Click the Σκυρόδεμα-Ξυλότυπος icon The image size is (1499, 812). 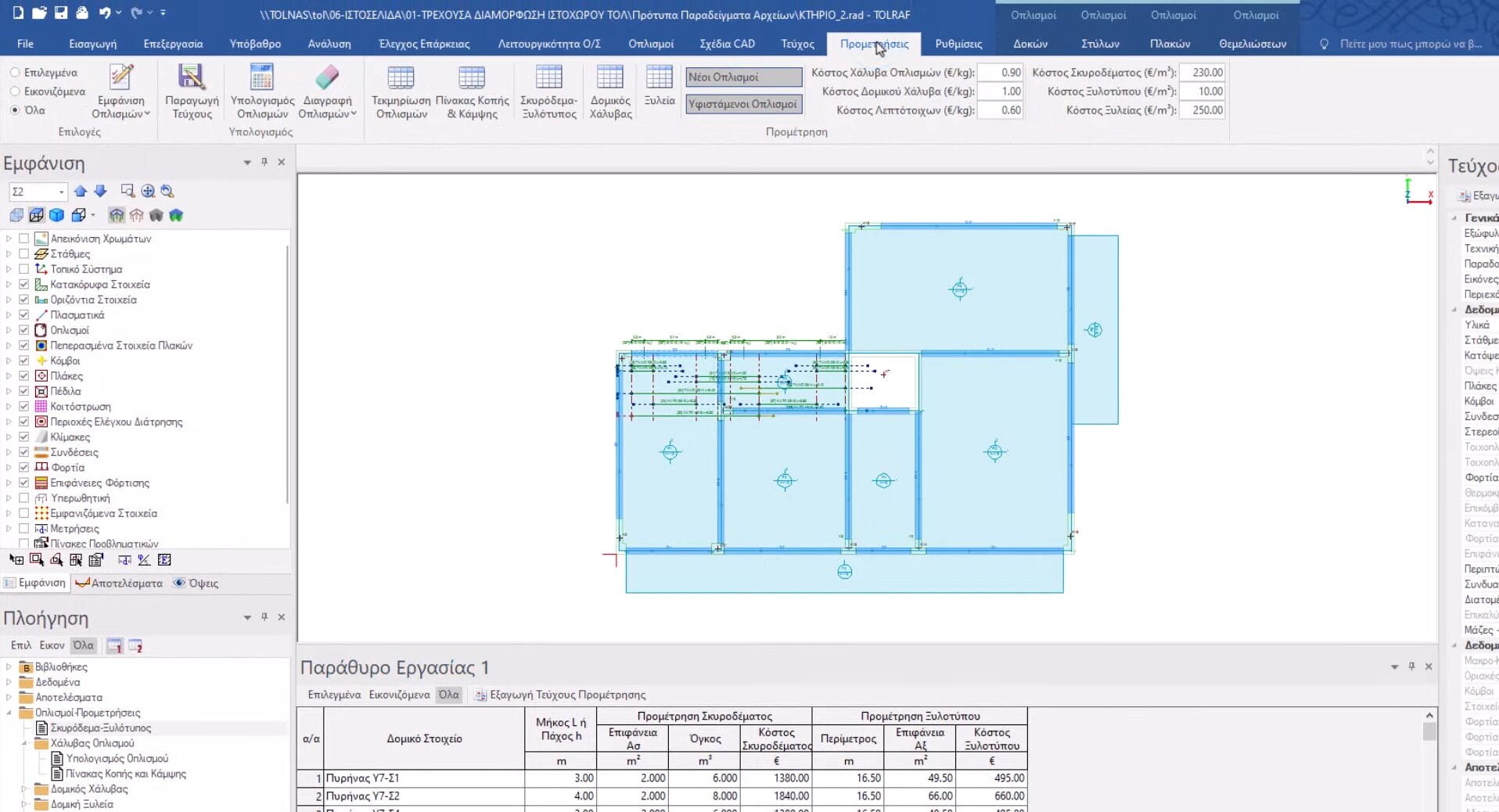[x=548, y=78]
